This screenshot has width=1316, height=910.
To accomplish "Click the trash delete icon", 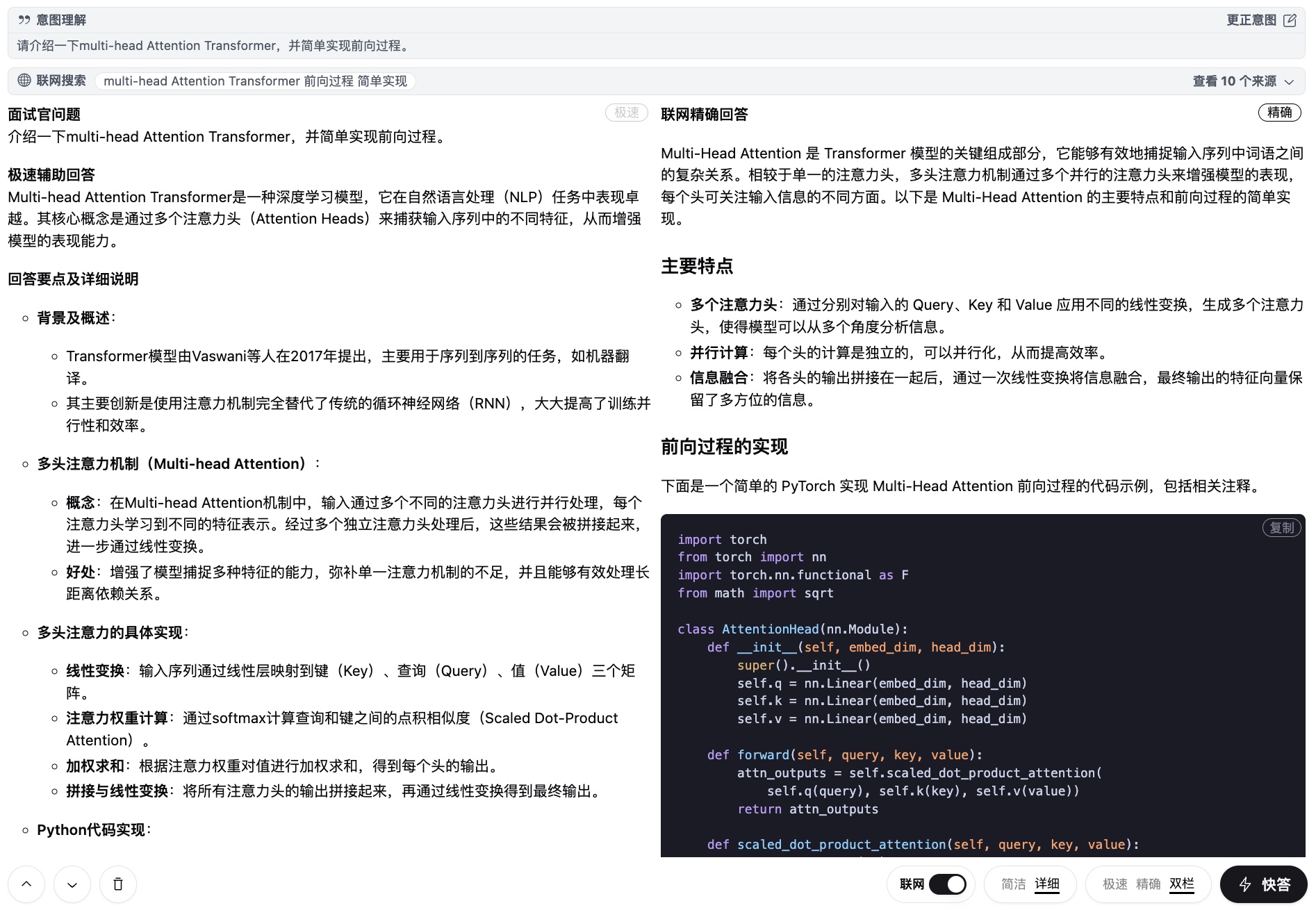I will [118, 884].
